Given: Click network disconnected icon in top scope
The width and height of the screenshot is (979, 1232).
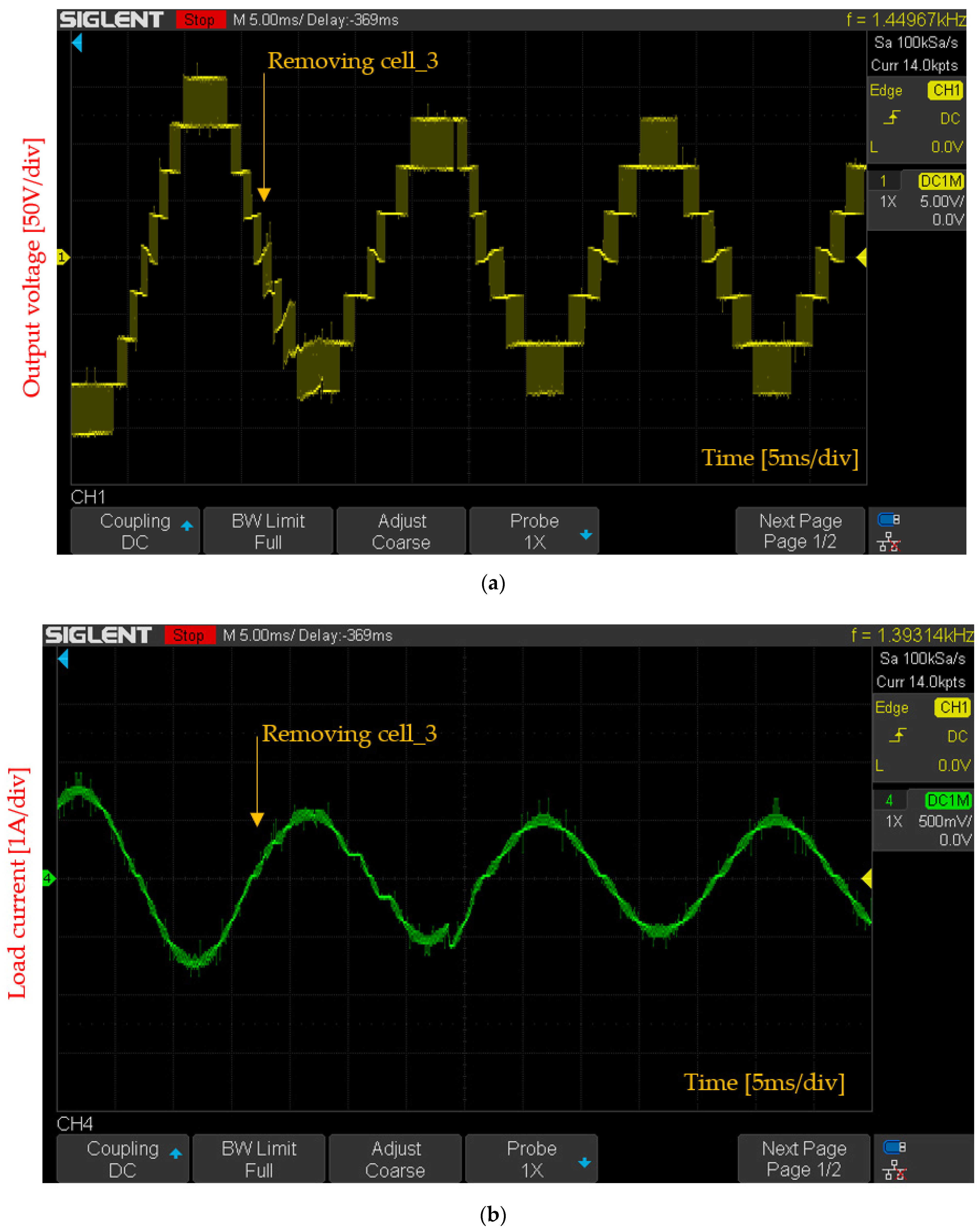Looking at the screenshot, I should pos(889,542).
